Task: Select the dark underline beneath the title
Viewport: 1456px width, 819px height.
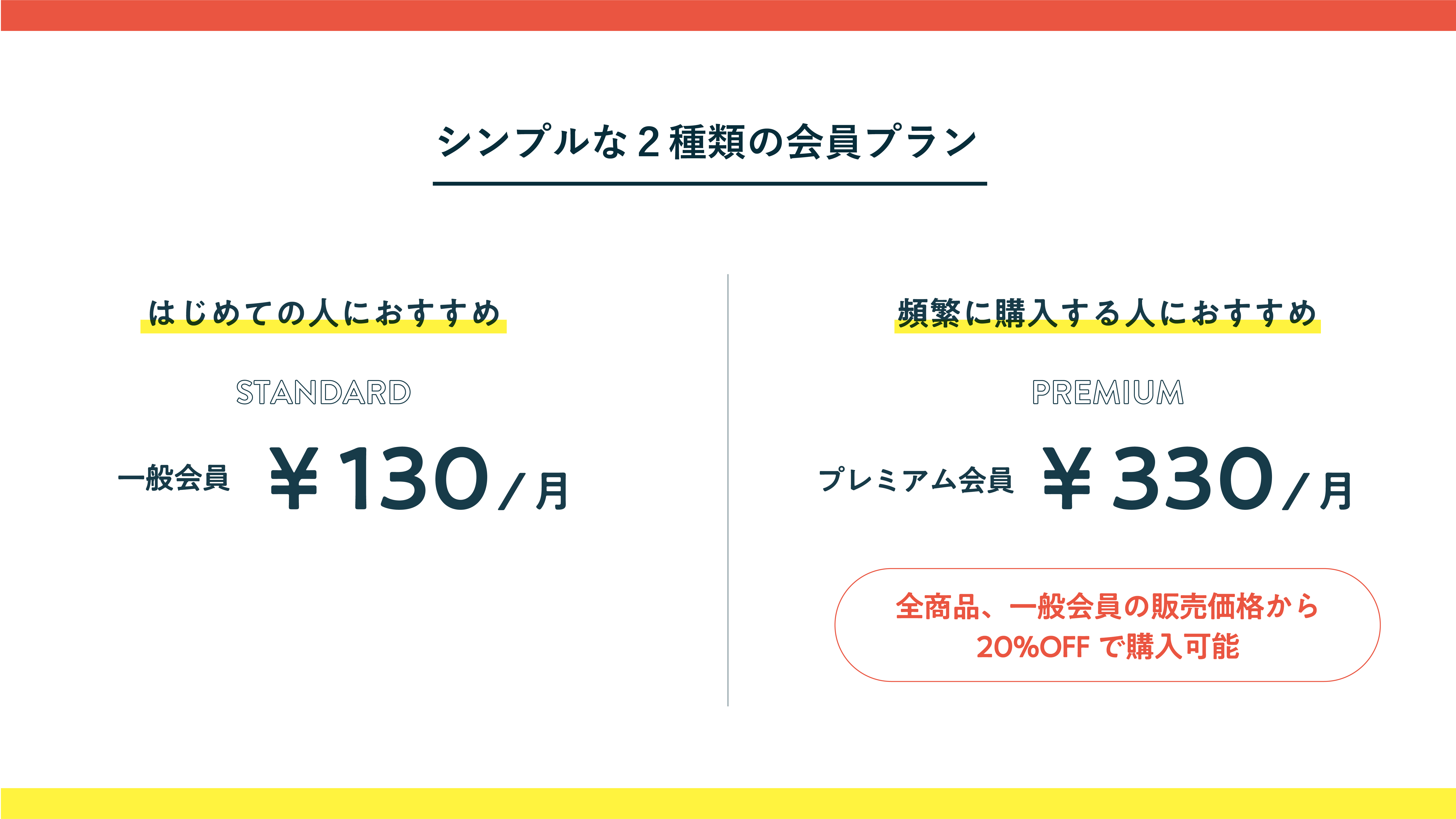Action: [709, 184]
